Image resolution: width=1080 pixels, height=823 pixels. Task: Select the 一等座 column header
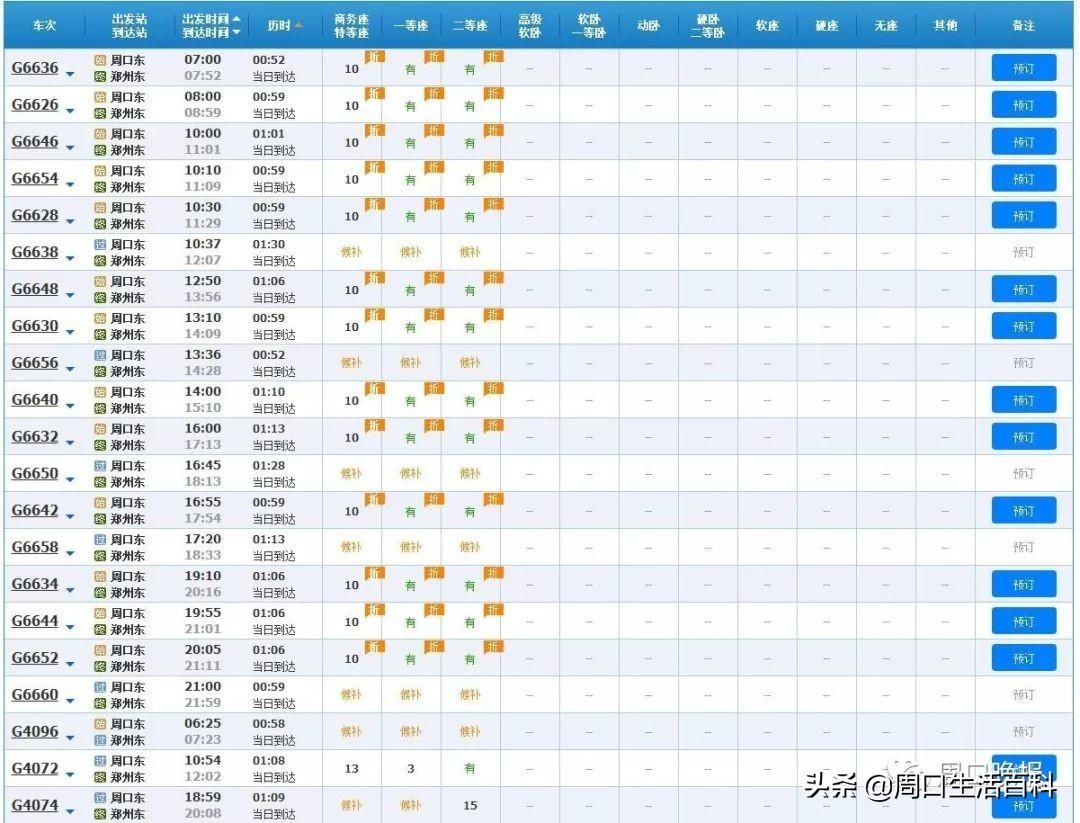(x=411, y=25)
